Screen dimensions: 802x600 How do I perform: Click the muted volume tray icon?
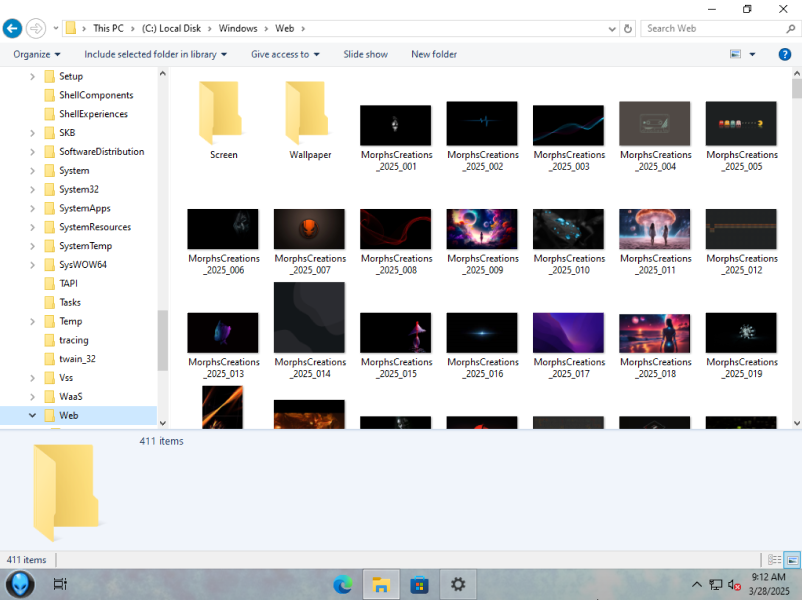pyautogui.click(x=734, y=584)
